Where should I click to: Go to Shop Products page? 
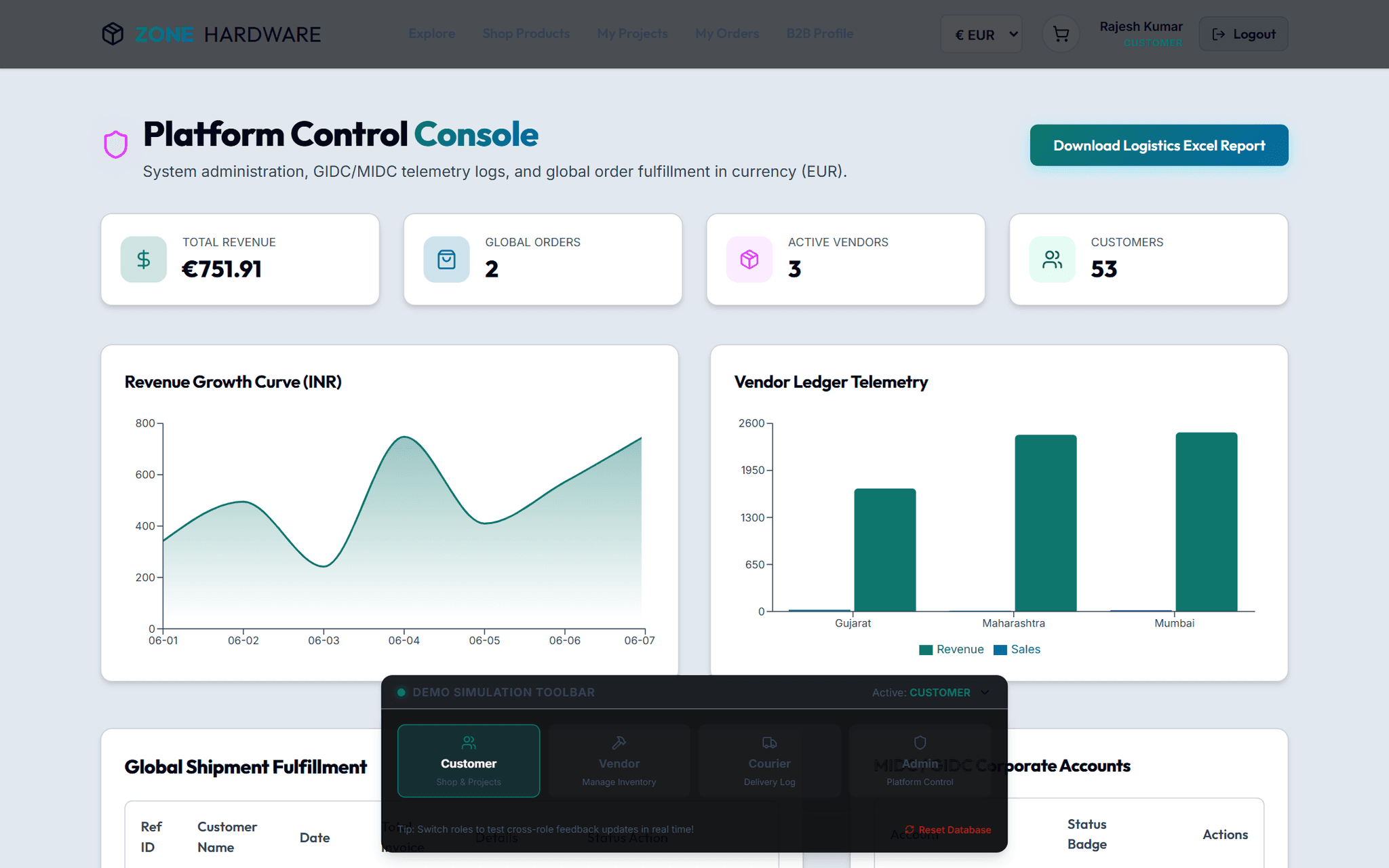(x=526, y=34)
